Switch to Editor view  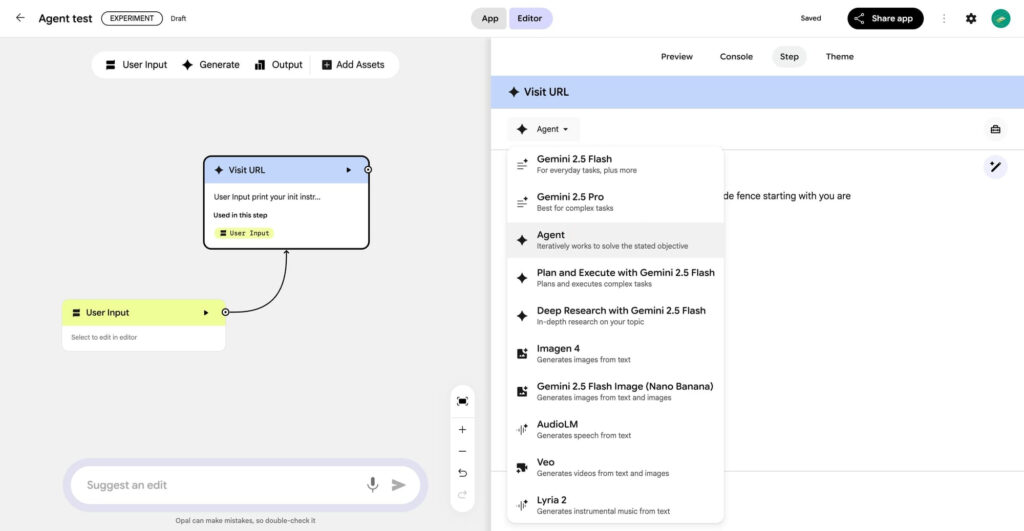530,18
